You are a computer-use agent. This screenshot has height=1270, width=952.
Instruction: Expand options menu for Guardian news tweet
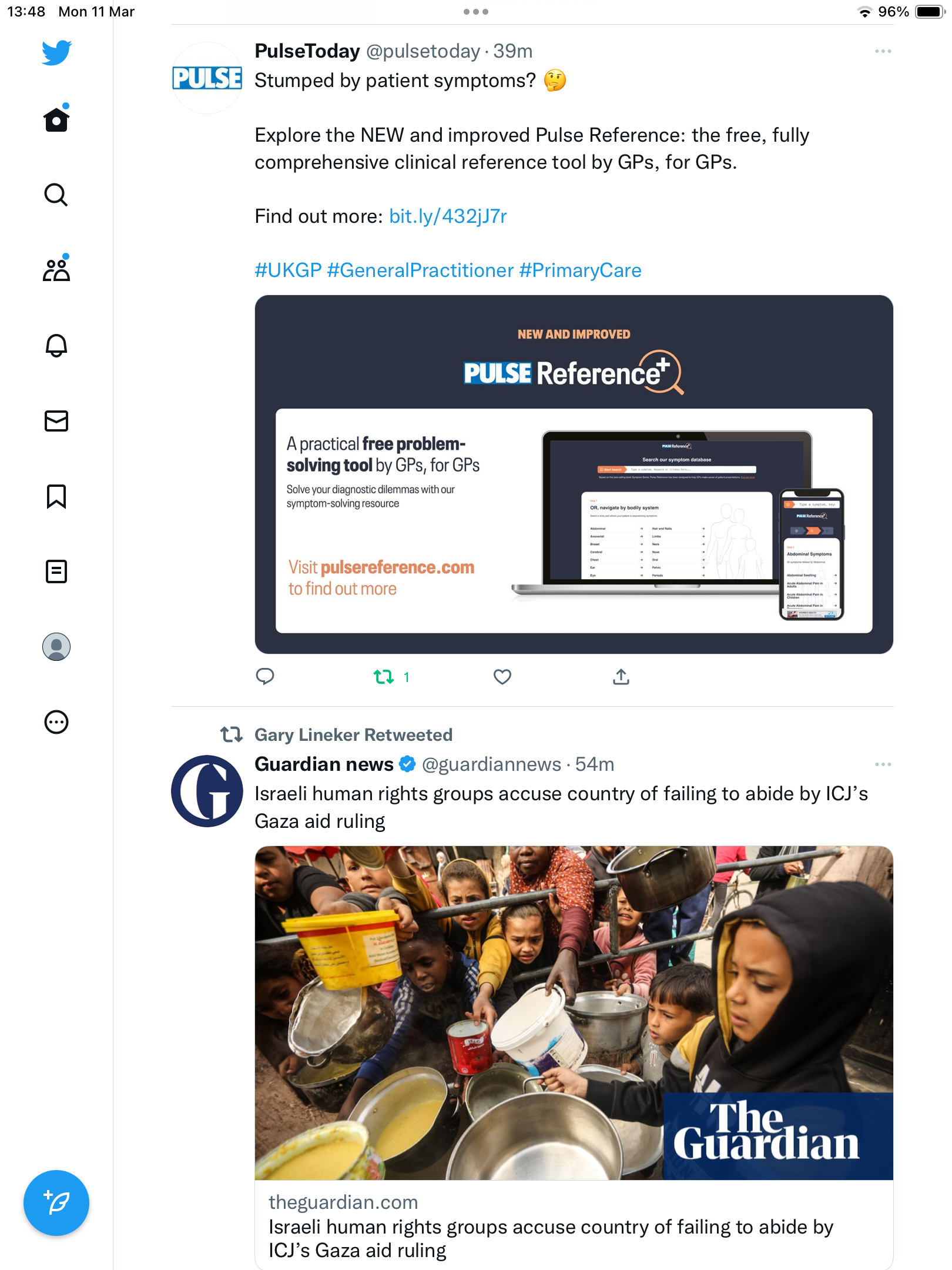click(883, 764)
